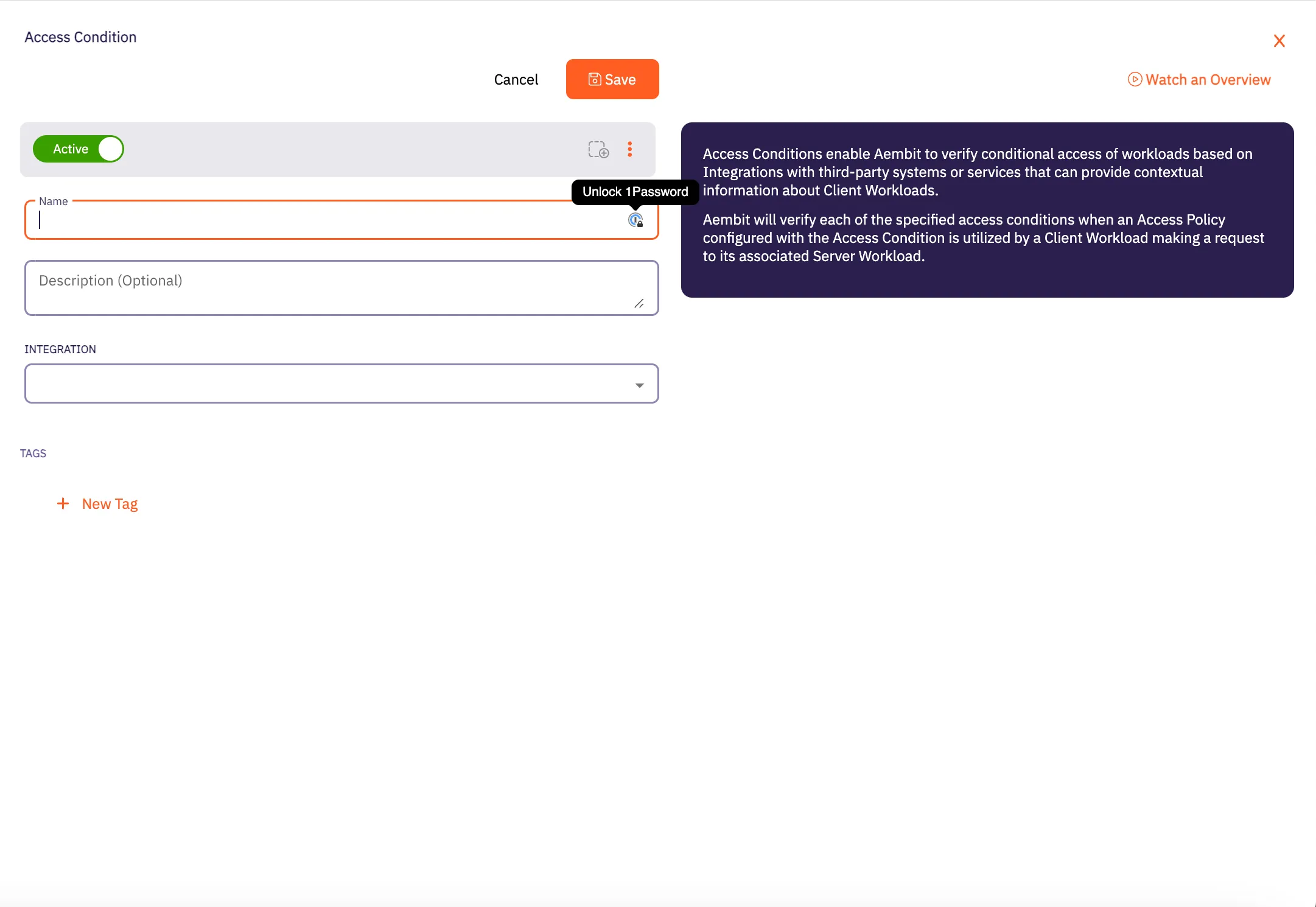
Task: Click the Integration dropdown chevron
Action: 638,383
